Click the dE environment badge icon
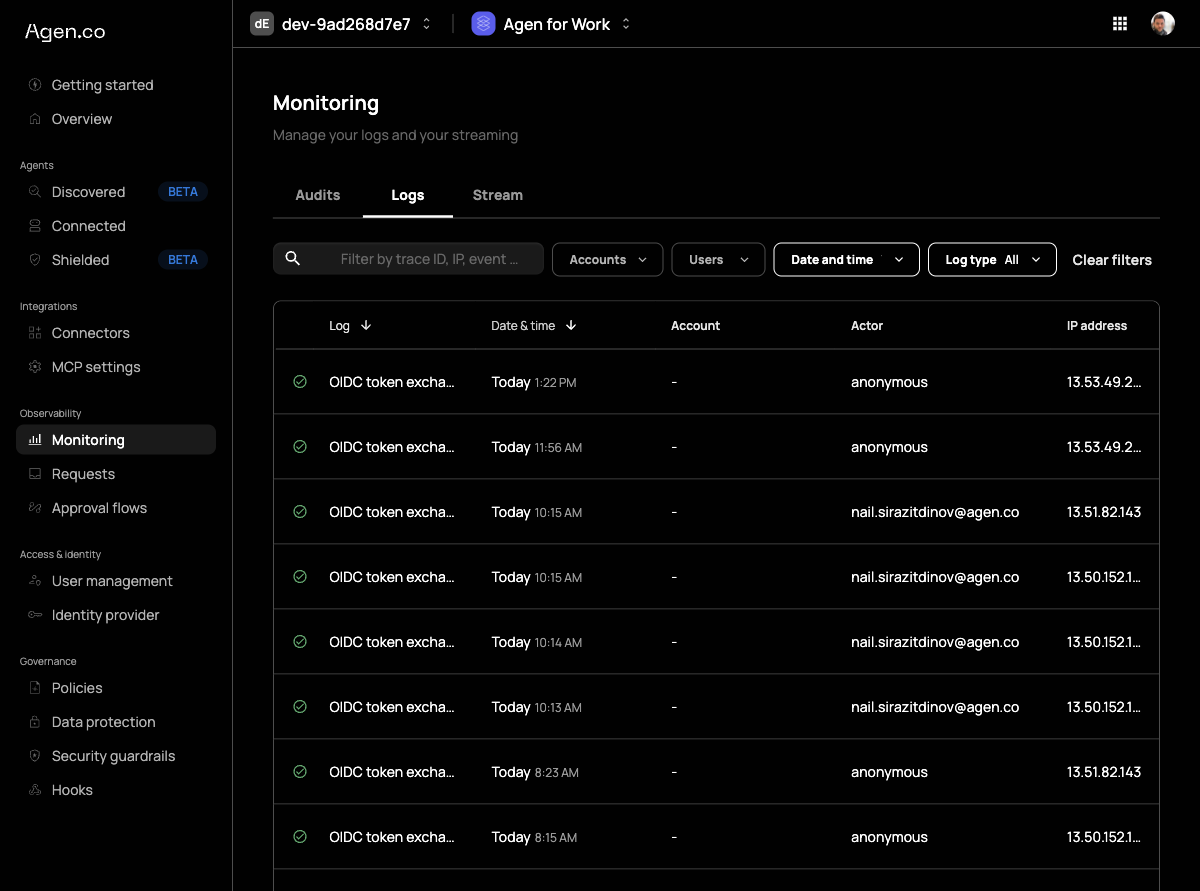This screenshot has height=891, width=1200. click(x=262, y=24)
